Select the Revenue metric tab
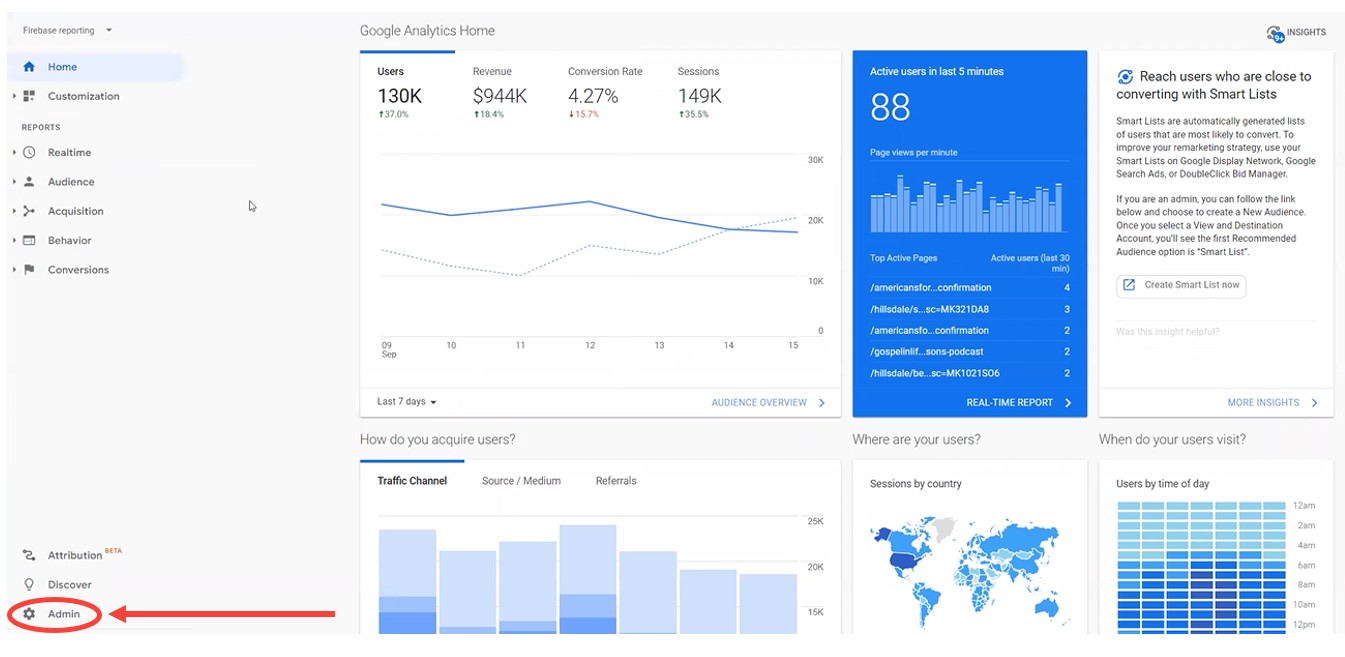Image resolution: width=1345 pixels, height=657 pixels. pos(492,72)
